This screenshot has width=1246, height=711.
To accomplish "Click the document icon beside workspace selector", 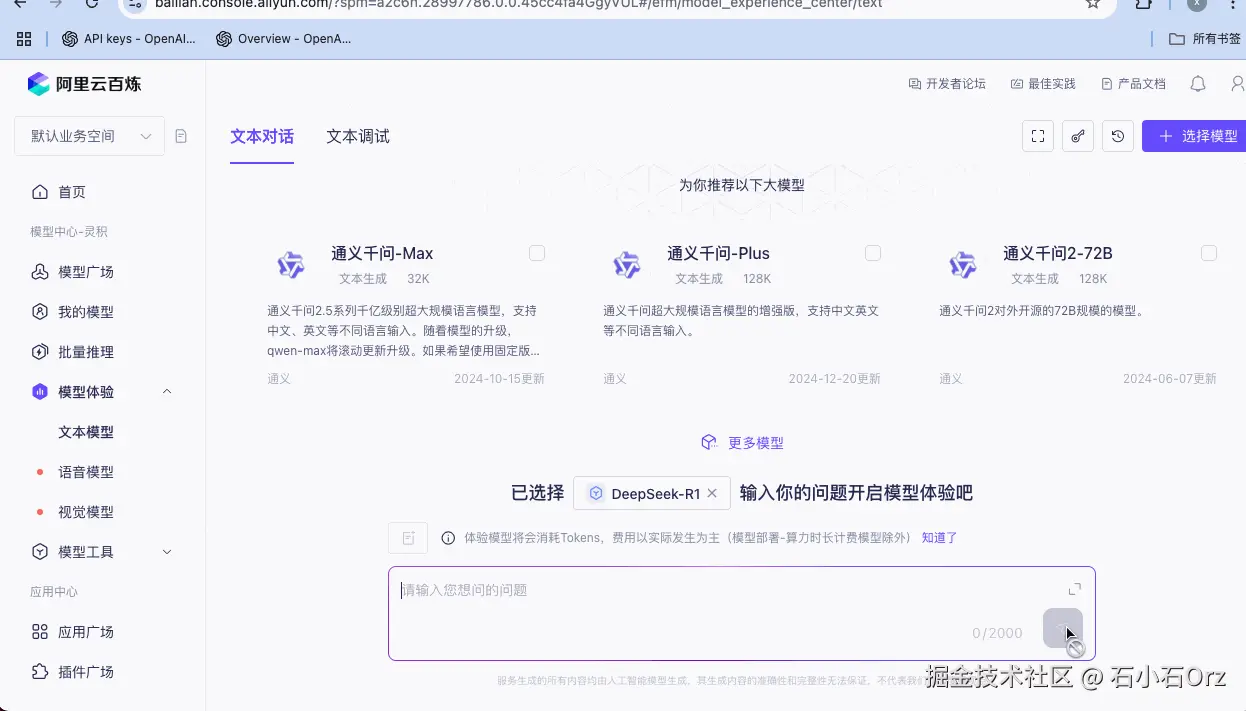I will (x=181, y=136).
